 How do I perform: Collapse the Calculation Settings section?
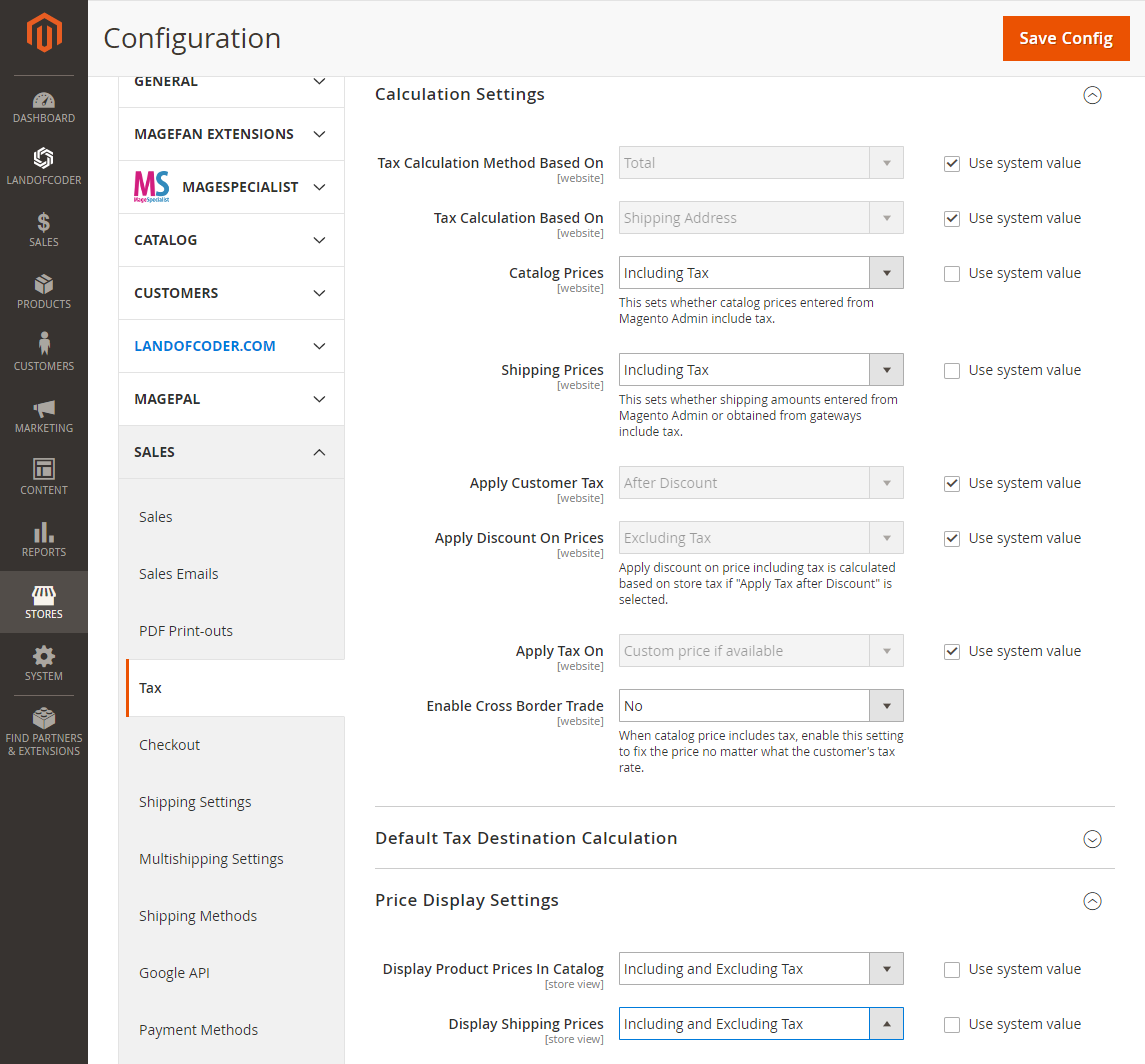click(x=1092, y=94)
